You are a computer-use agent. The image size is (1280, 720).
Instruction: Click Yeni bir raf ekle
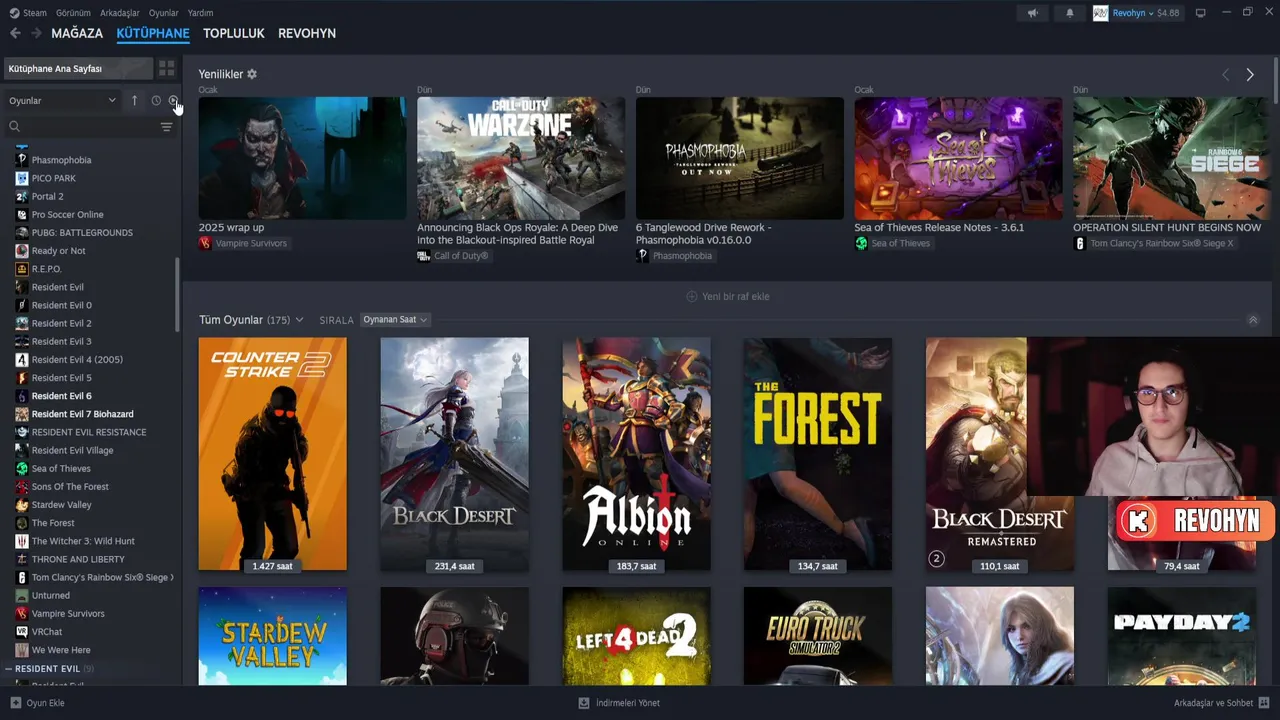click(728, 296)
